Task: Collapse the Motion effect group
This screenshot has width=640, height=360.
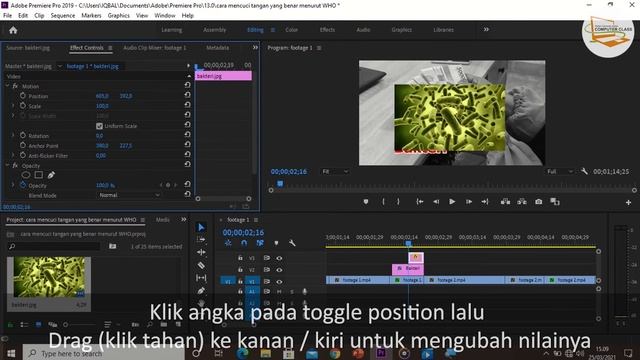Action: tap(7, 86)
